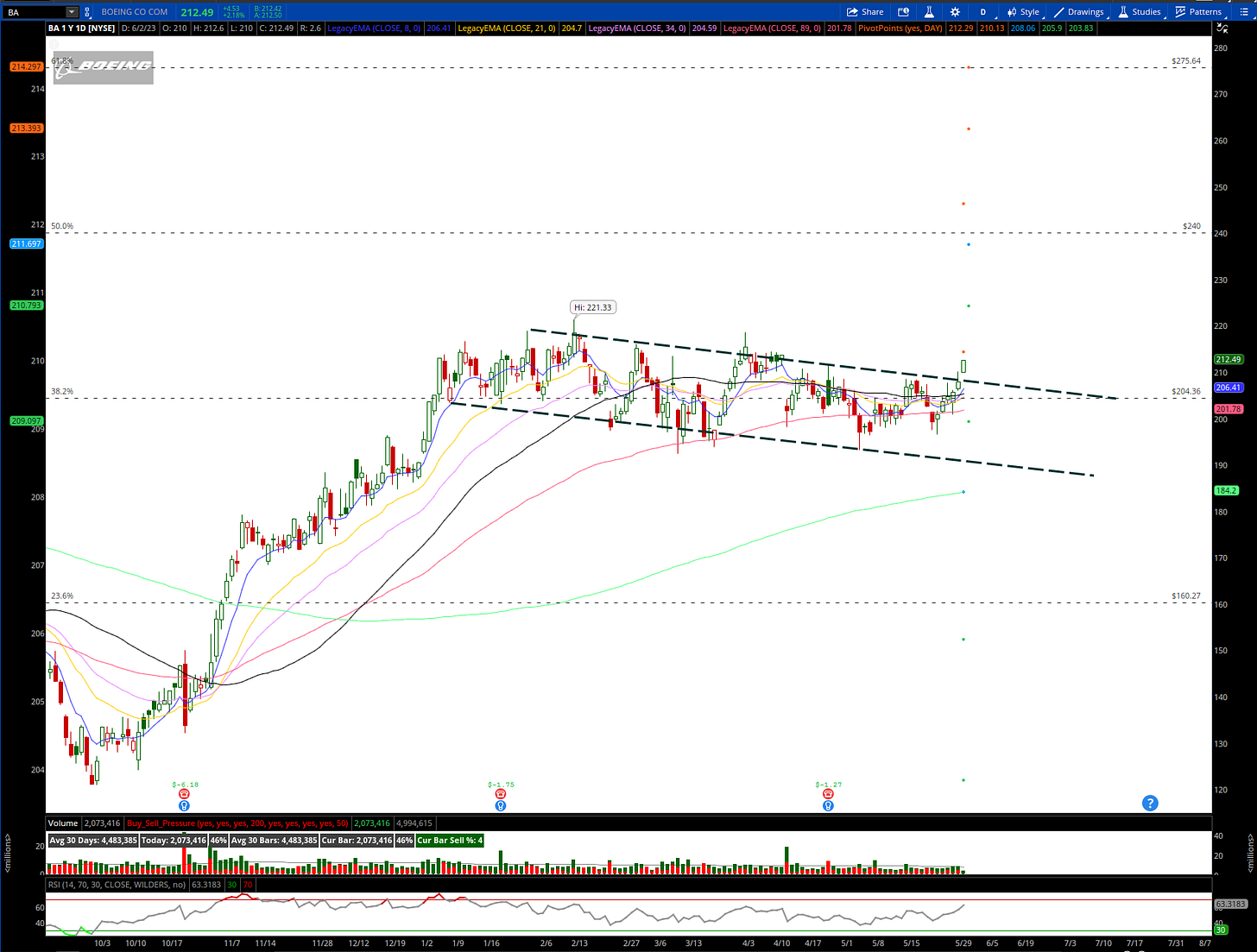Click LegacyEMA (CLOSE, 34, 0) study label
Viewport: 1257px width, 952px height.
pos(638,28)
